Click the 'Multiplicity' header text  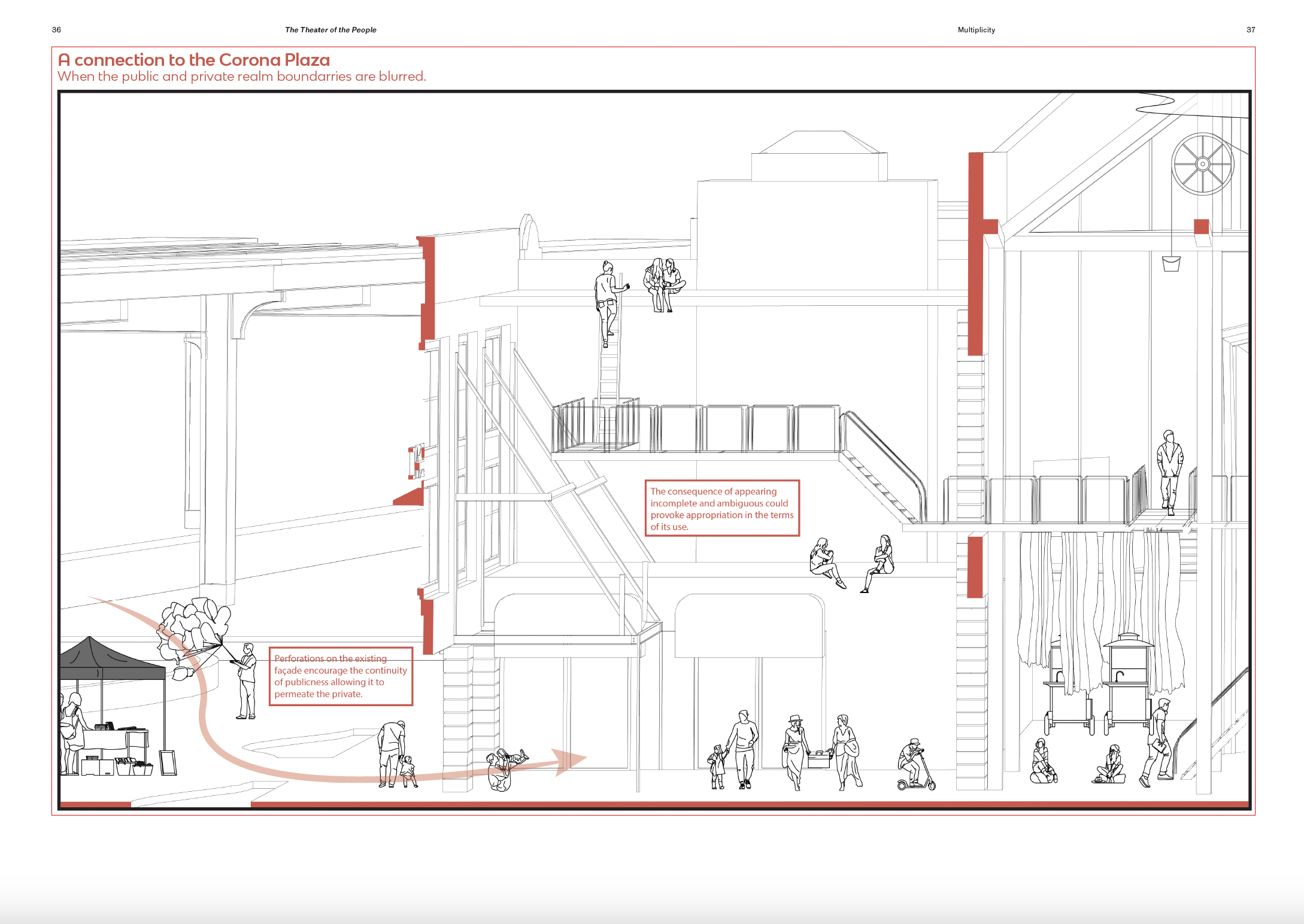(x=976, y=30)
